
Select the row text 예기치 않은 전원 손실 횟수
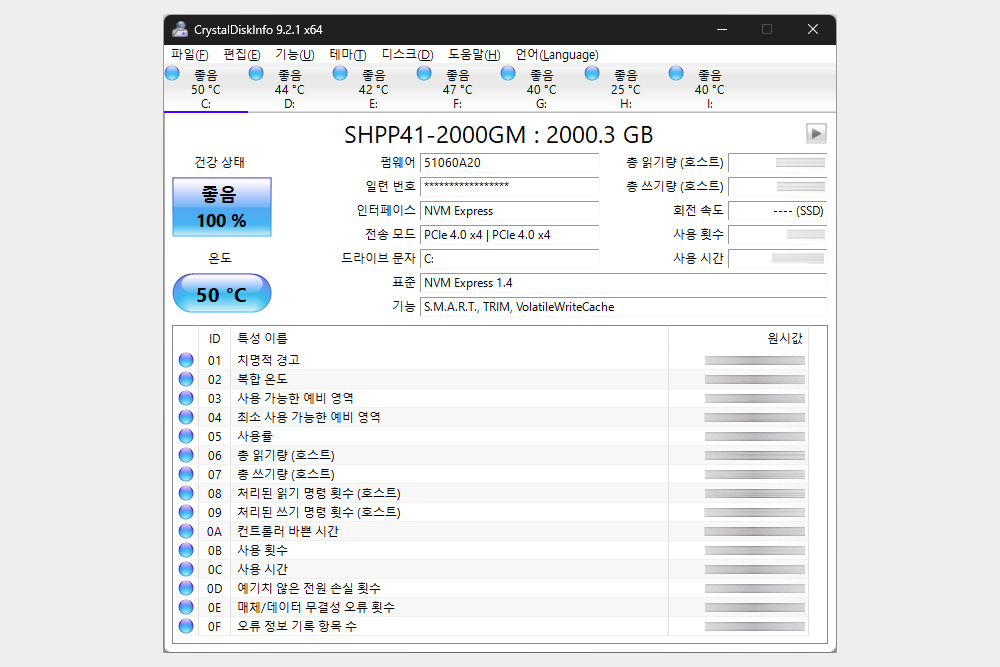[x=309, y=588]
